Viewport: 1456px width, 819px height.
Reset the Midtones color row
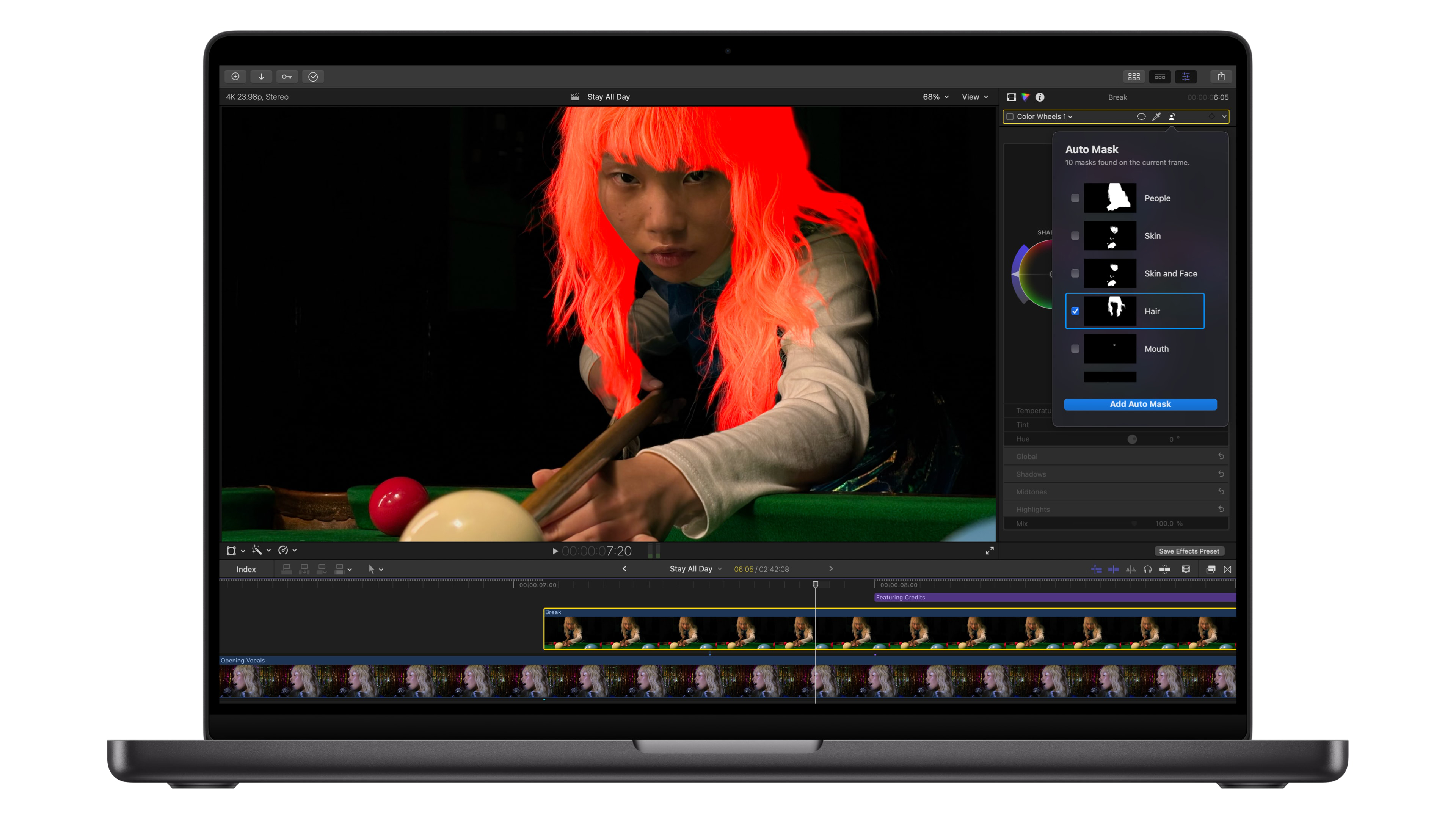pos(1221,492)
